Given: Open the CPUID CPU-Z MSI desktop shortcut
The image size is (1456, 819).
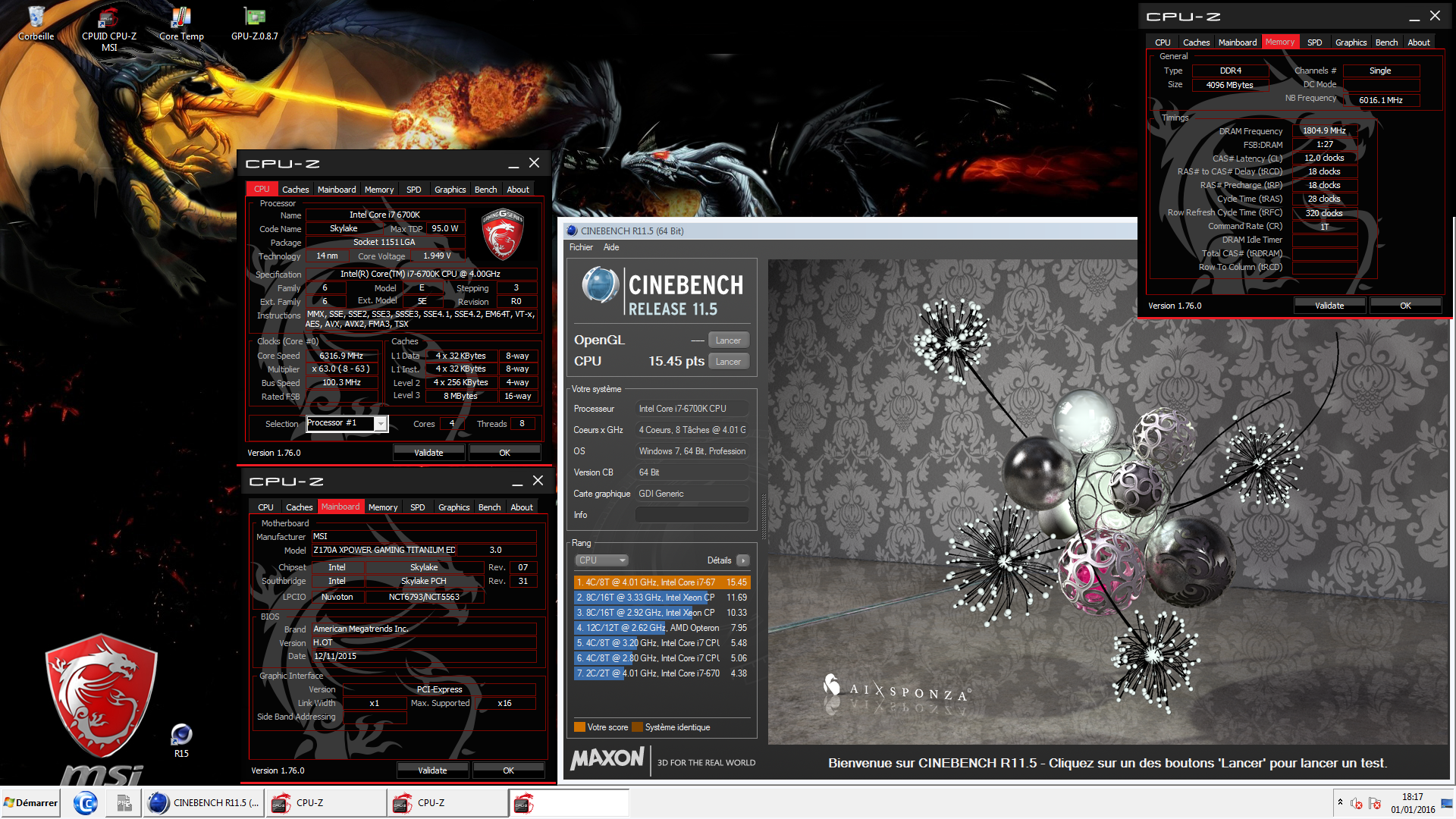Looking at the screenshot, I should [109, 29].
